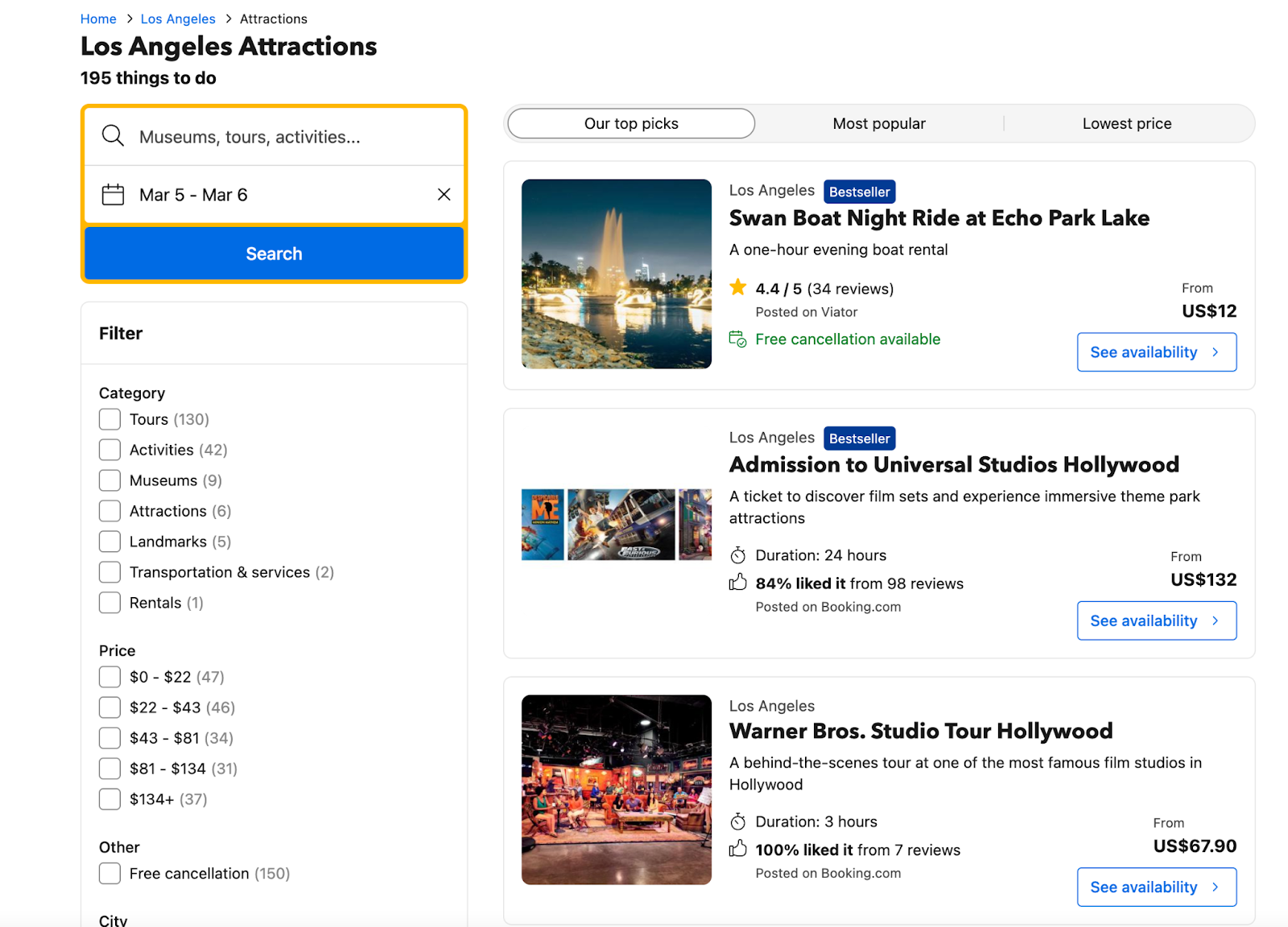1288x927 pixels.
Task: Open the Swan Boat fountain photo
Action: click(617, 274)
